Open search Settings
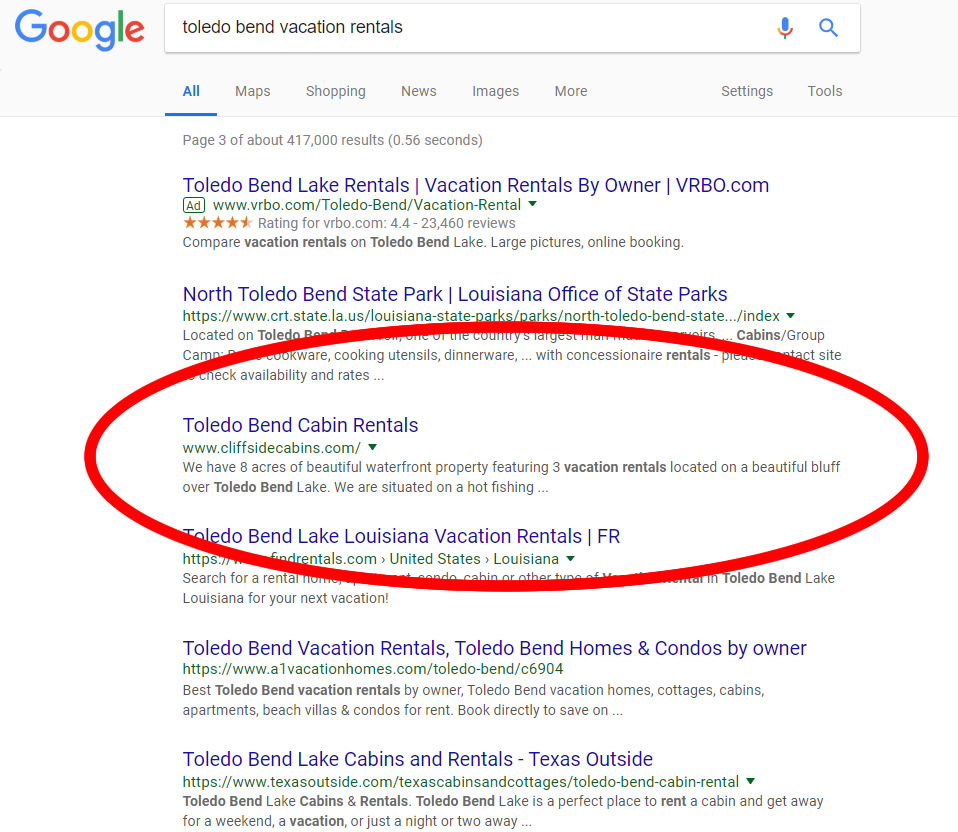 [747, 91]
